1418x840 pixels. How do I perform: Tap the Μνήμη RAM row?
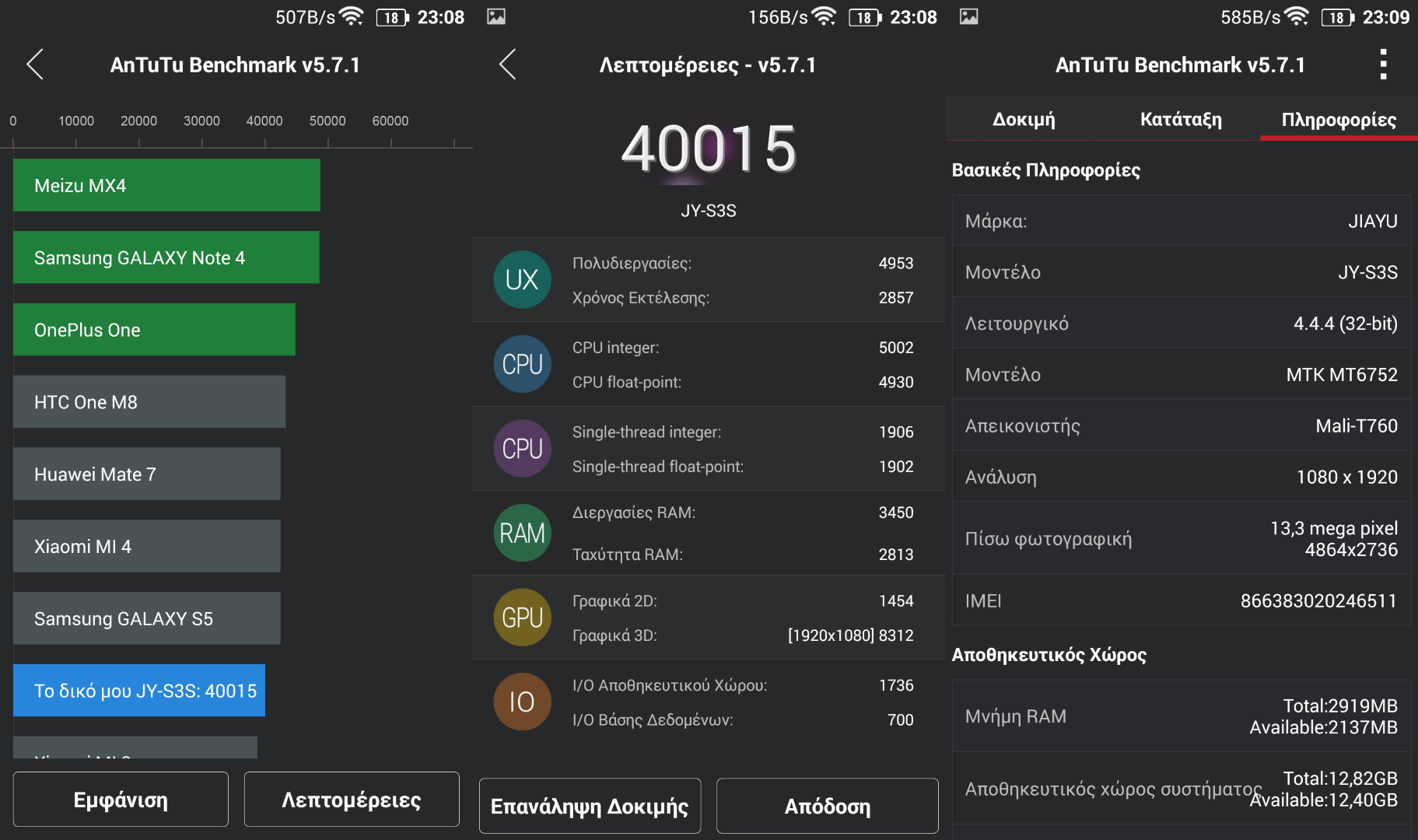point(1181,716)
